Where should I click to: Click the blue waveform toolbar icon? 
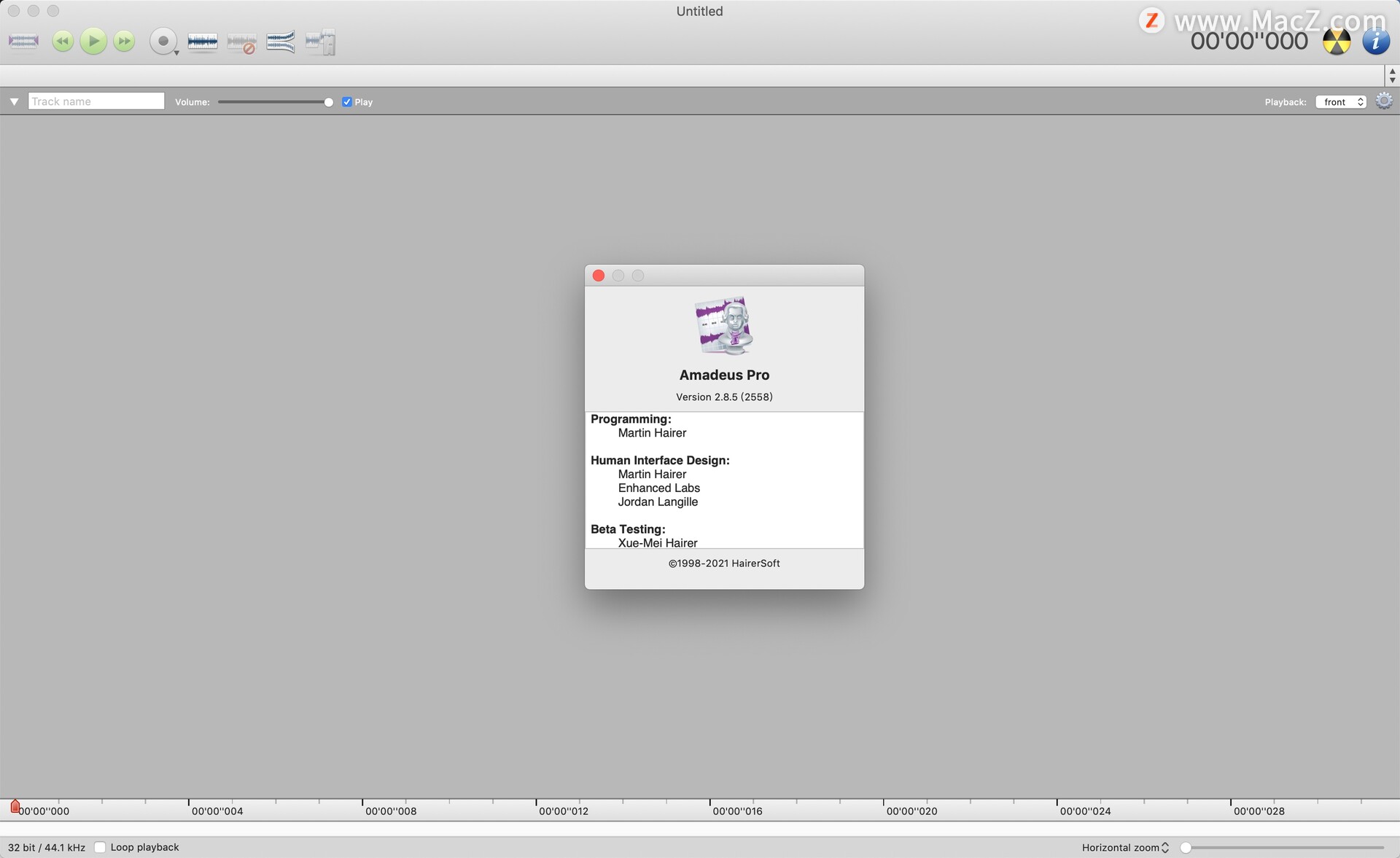203,42
